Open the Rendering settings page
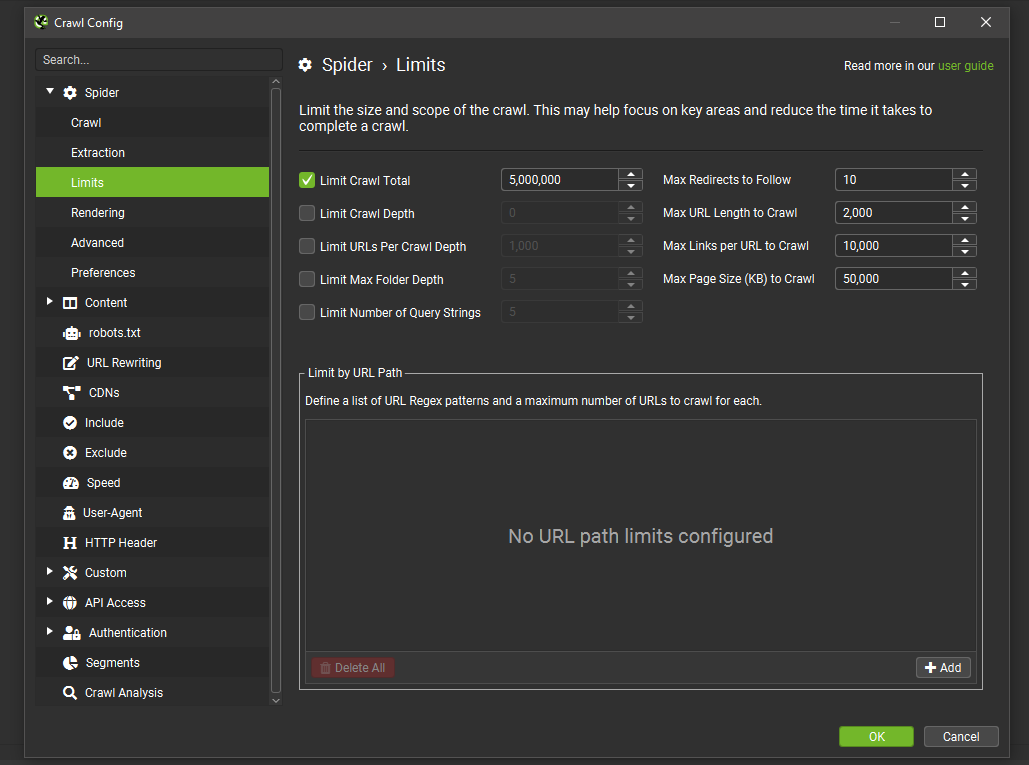This screenshot has height=765, width=1029. pos(152,213)
